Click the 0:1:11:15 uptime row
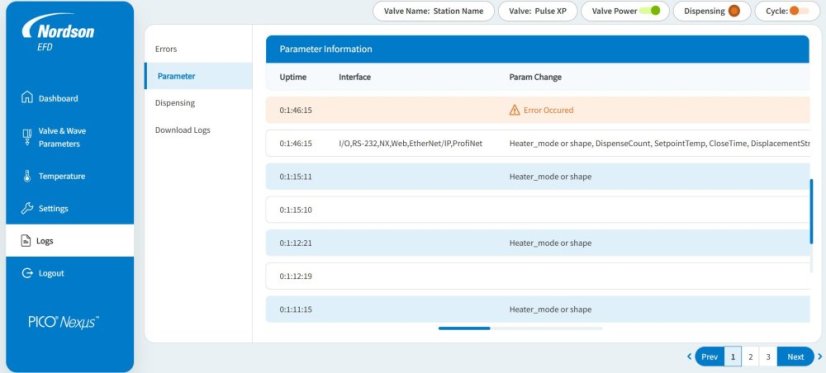Screen dimensions: 826x373 (x=538, y=309)
